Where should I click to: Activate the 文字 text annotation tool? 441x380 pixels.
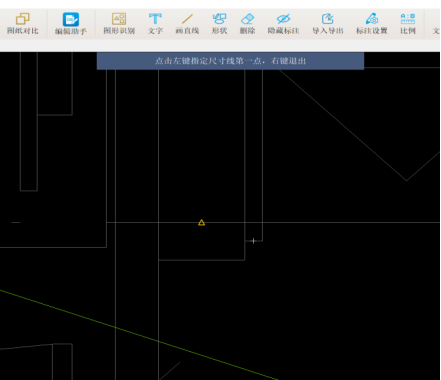[155, 24]
